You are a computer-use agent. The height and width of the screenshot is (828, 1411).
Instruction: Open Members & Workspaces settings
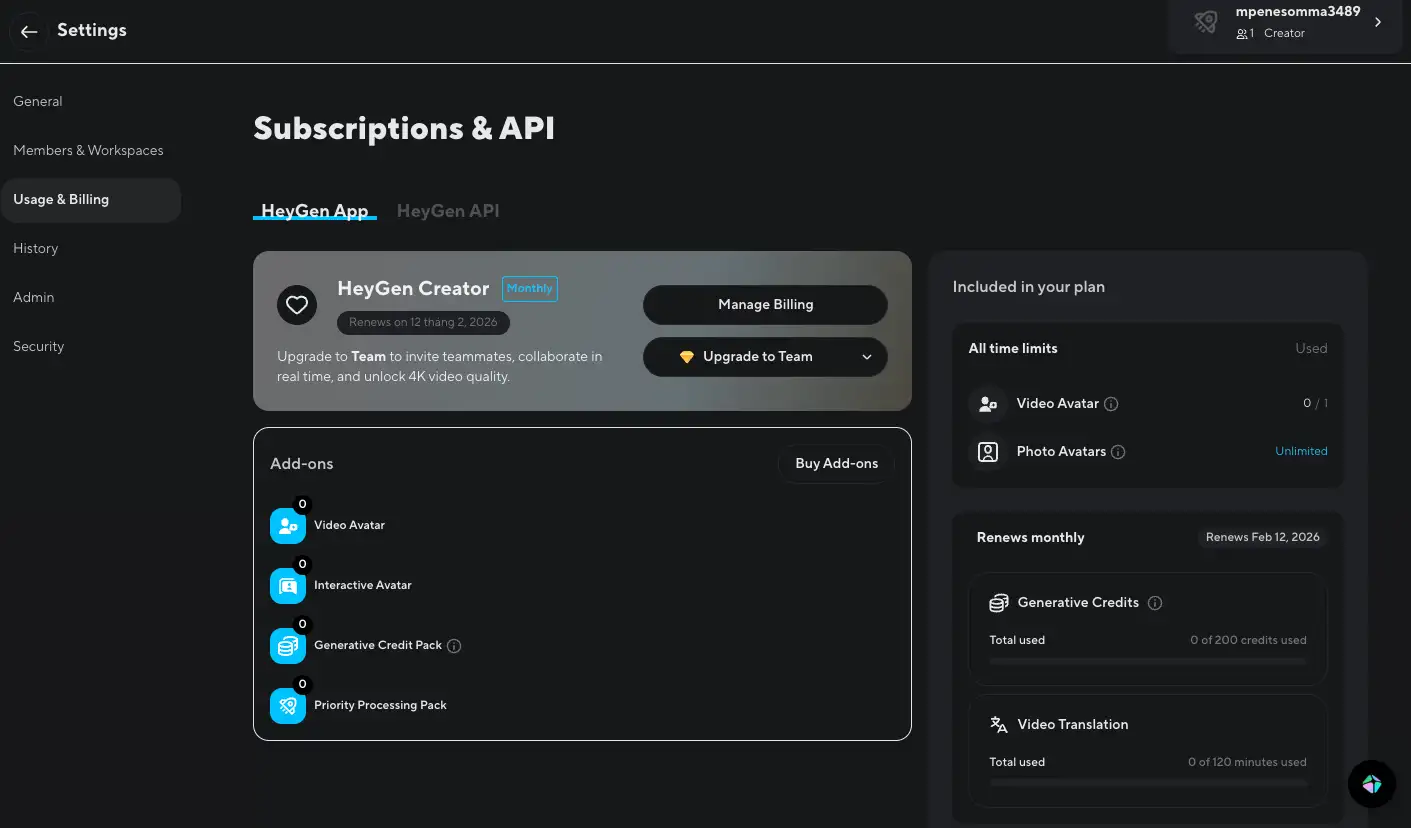(88, 150)
